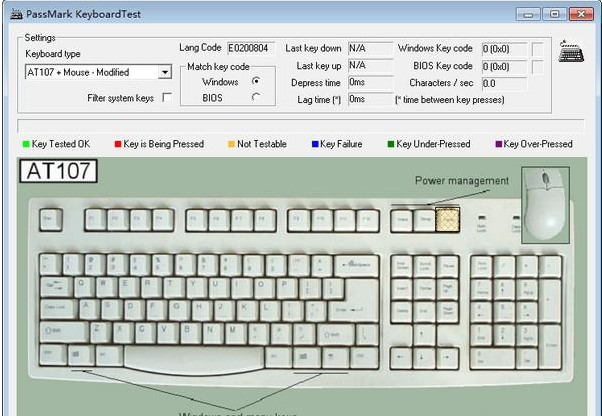Select the BIOS match key code radio
Screen dimensions: 602x416
point(256,97)
